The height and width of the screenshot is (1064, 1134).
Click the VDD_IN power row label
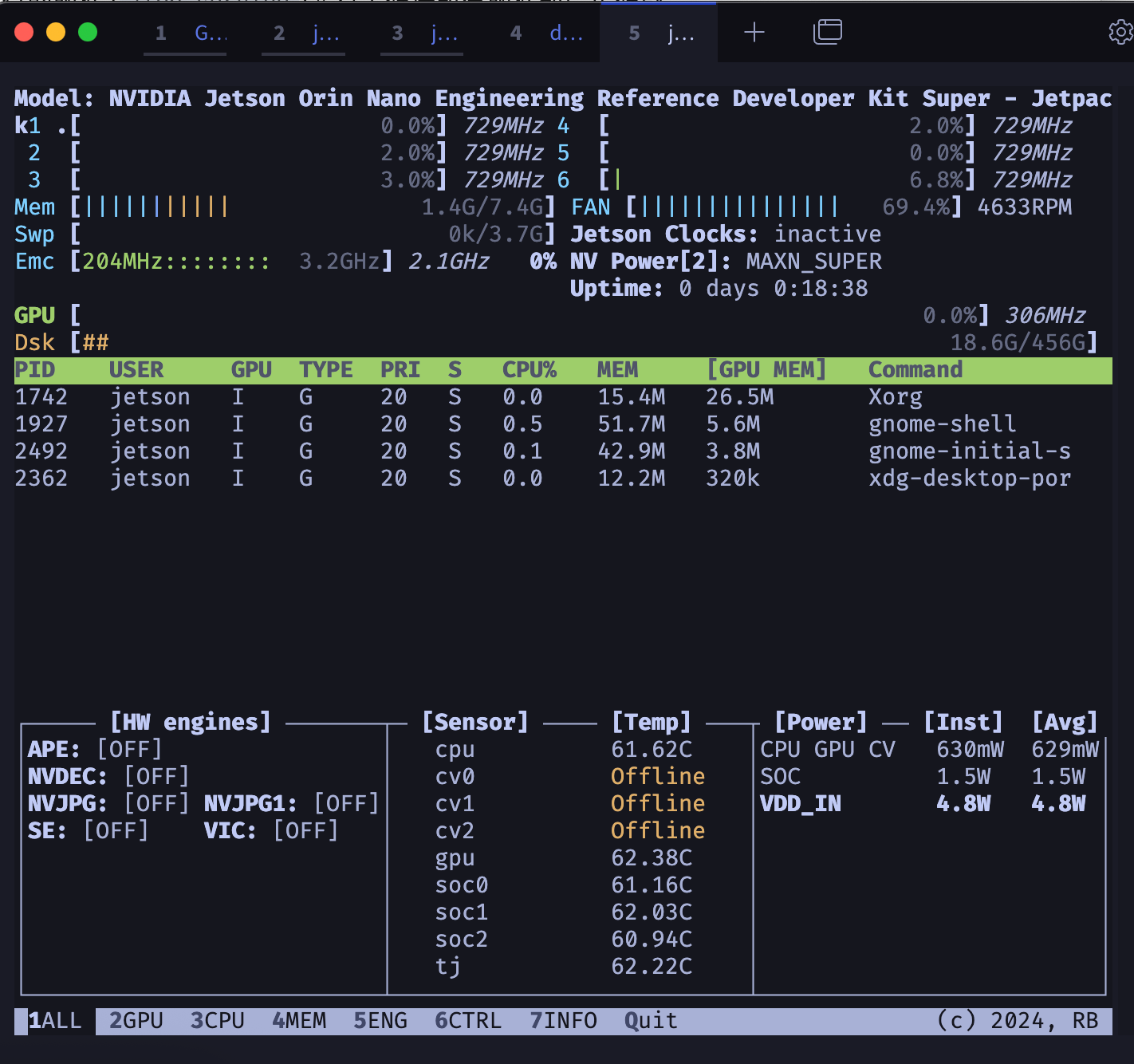click(x=801, y=804)
